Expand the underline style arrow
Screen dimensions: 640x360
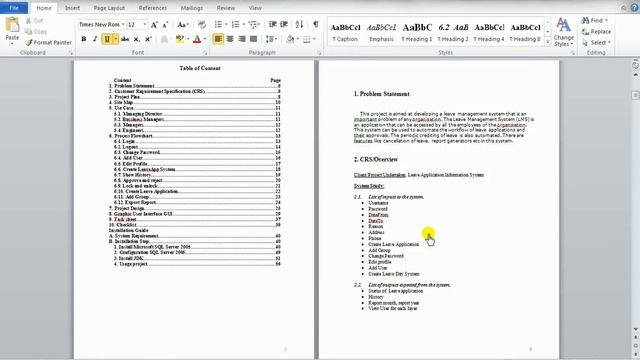(116, 39)
